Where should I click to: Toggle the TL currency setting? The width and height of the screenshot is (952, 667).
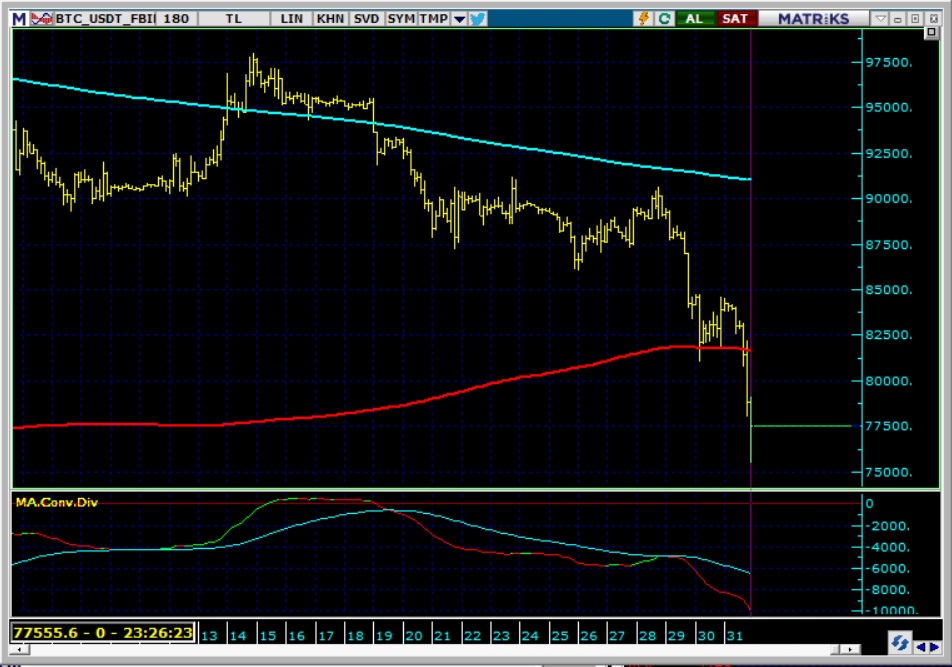coord(233,19)
